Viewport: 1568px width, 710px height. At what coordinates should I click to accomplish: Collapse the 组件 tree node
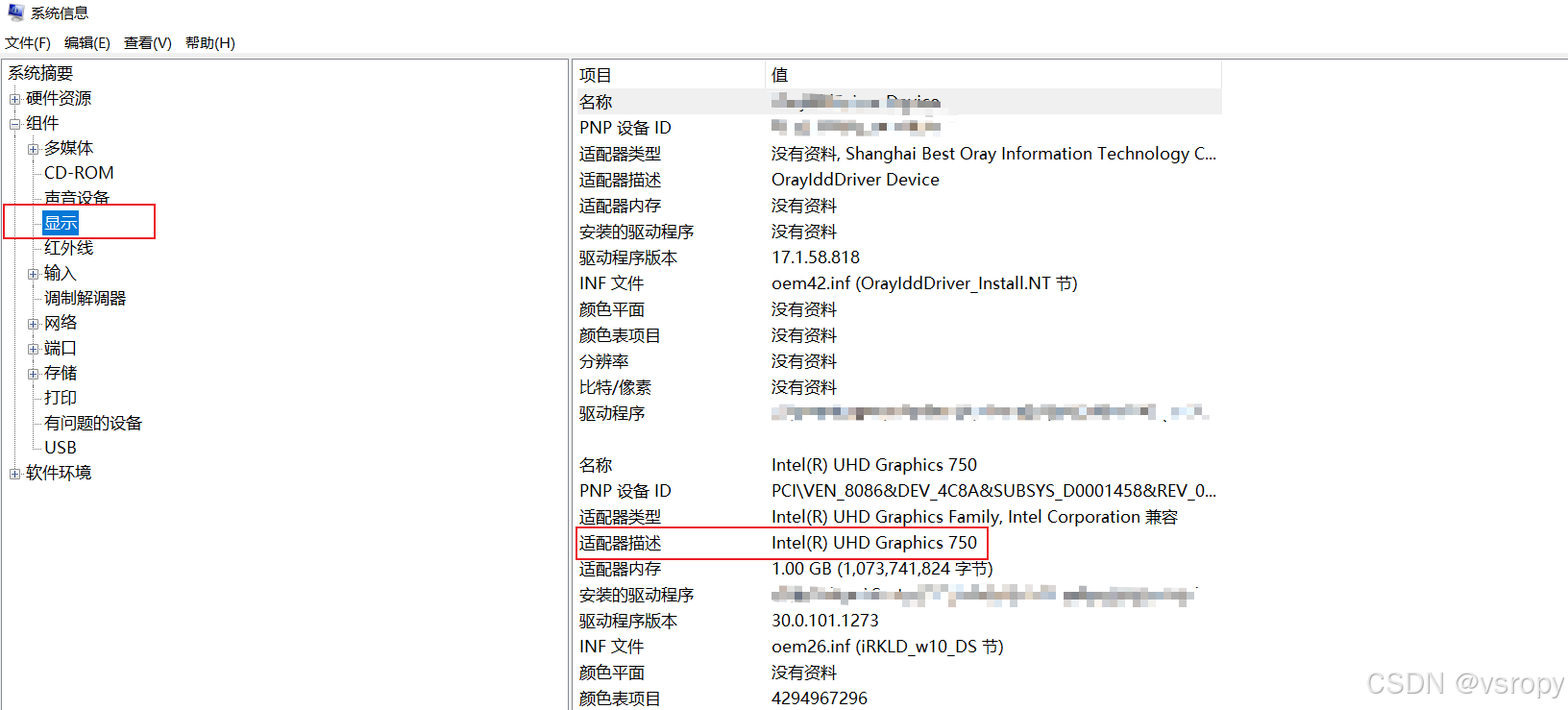tap(14, 124)
